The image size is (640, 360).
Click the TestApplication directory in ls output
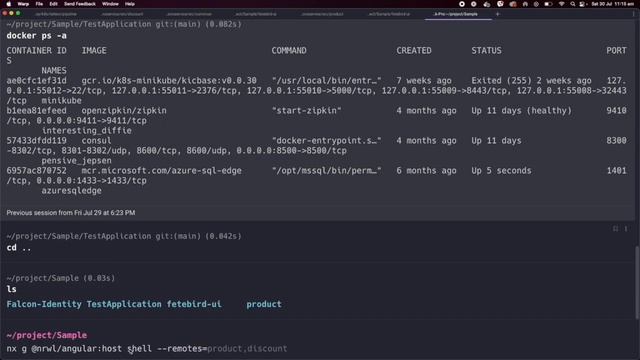coord(124,304)
